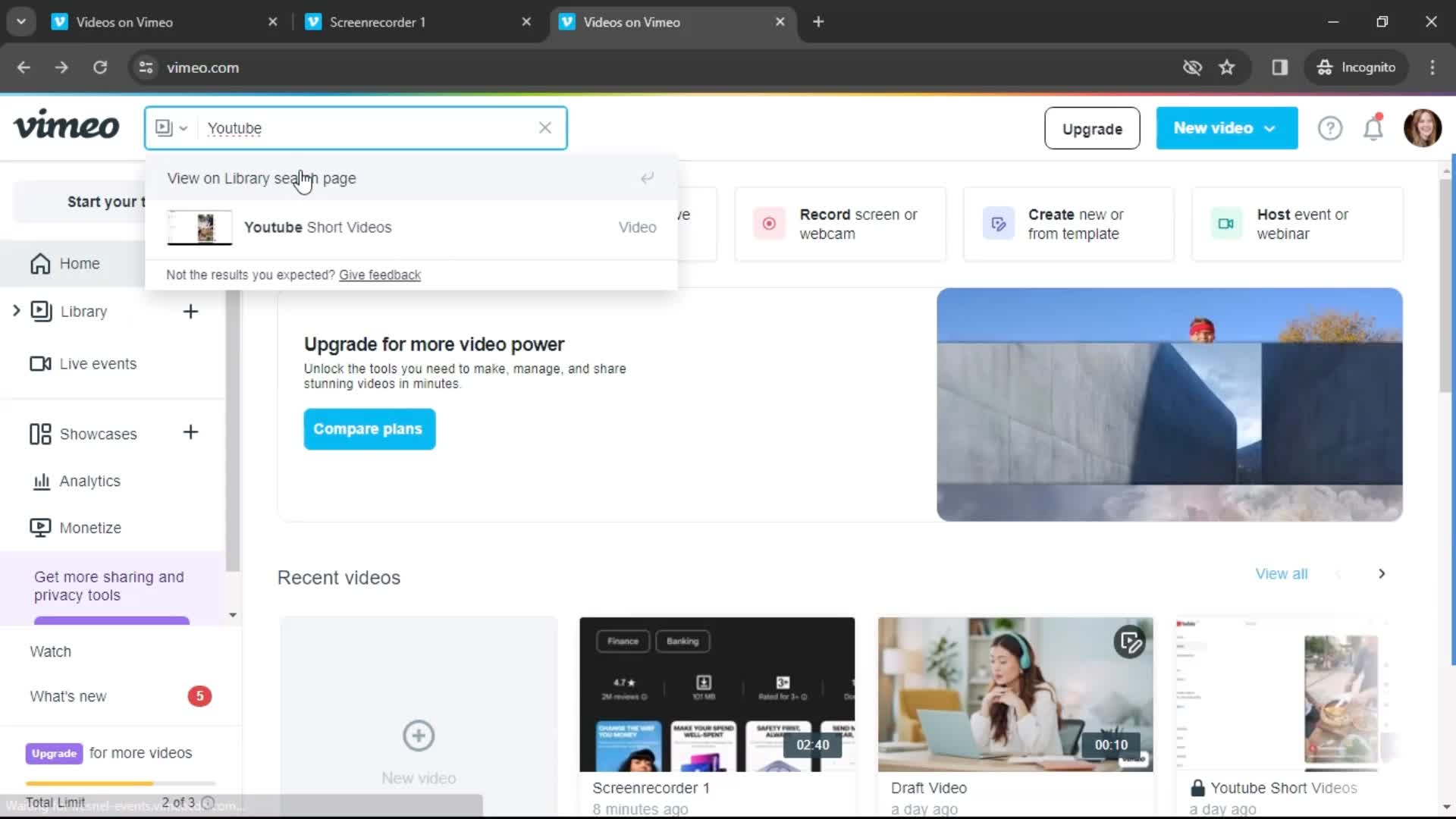Expand the Library section chevron
Image resolution: width=1456 pixels, height=819 pixels.
[15, 310]
